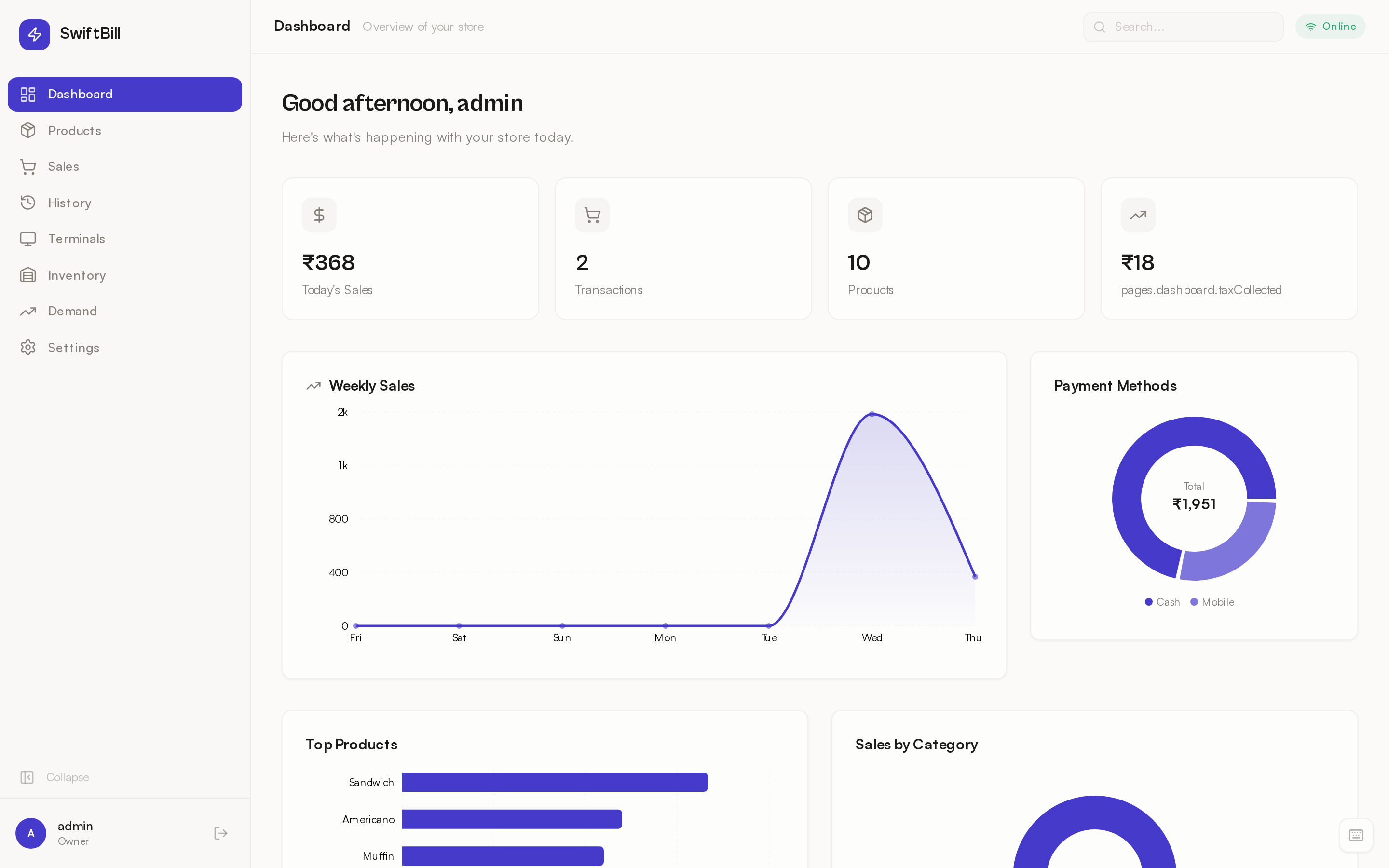
Task: Click the Weekly Sales heading
Action: pyautogui.click(x=372, y=386)
